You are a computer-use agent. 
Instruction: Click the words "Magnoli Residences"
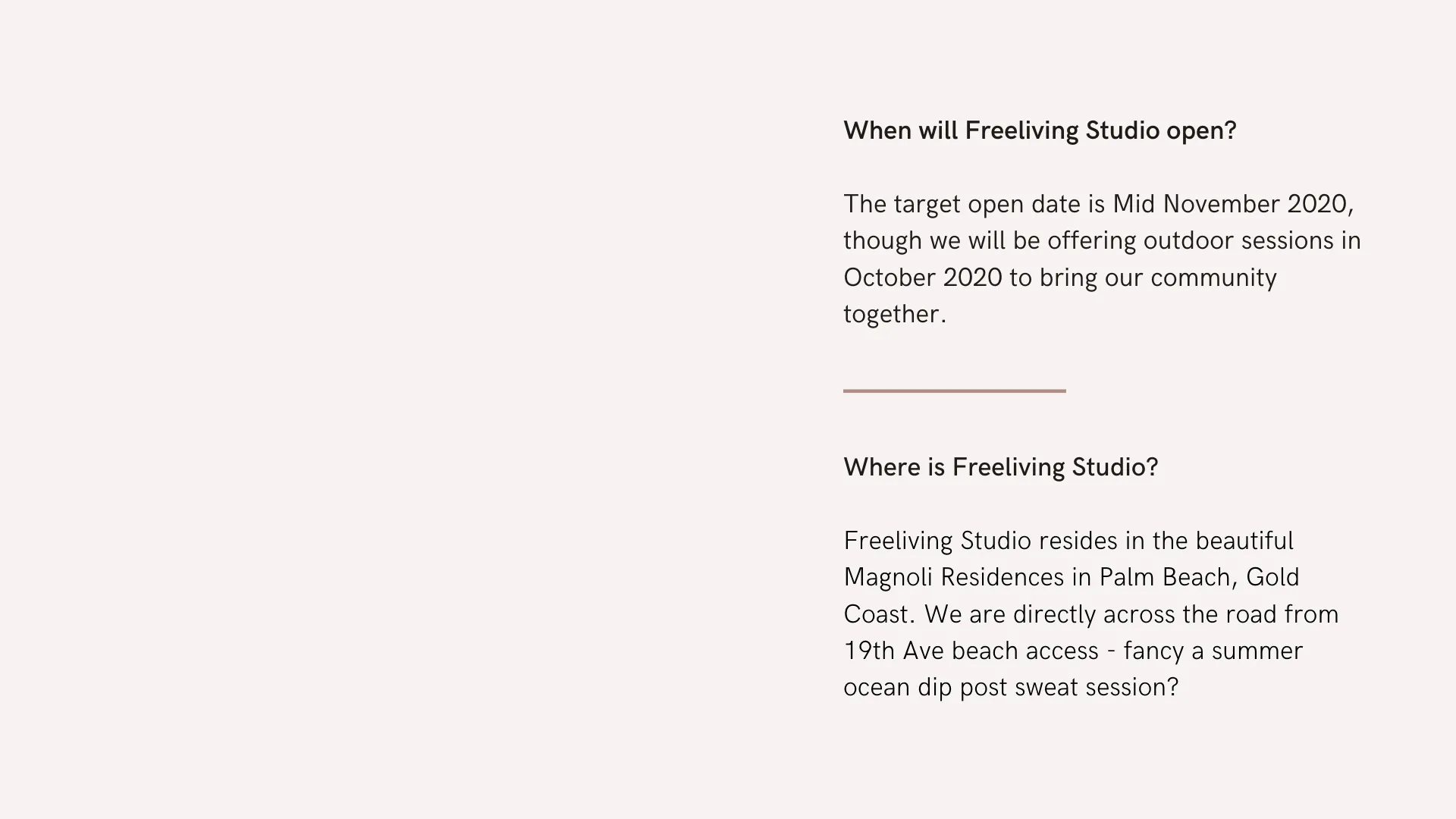pyautogui.click(x=954, y=578)
